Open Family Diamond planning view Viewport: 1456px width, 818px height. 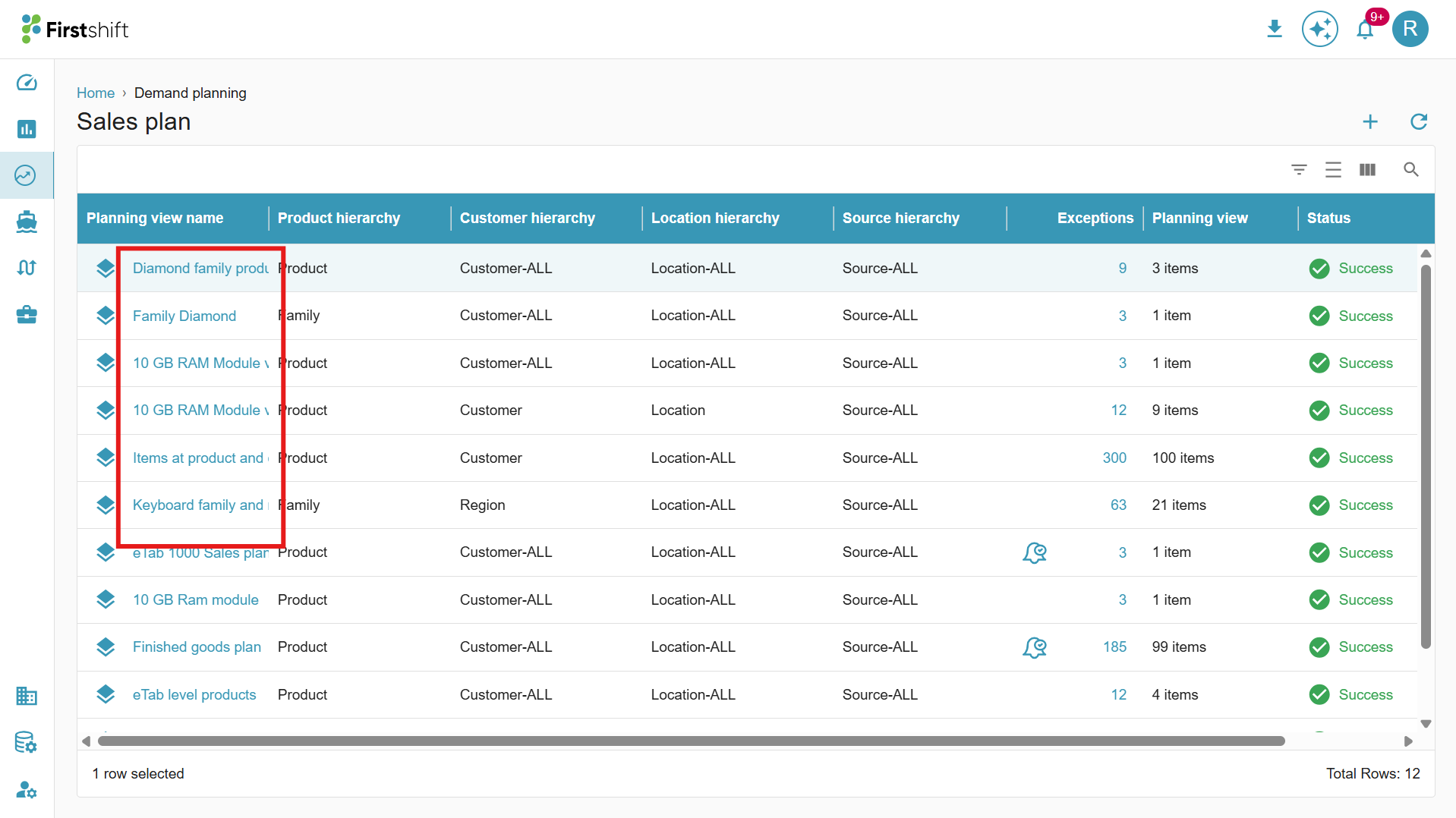pyautogui.click(x=184, y=316)
